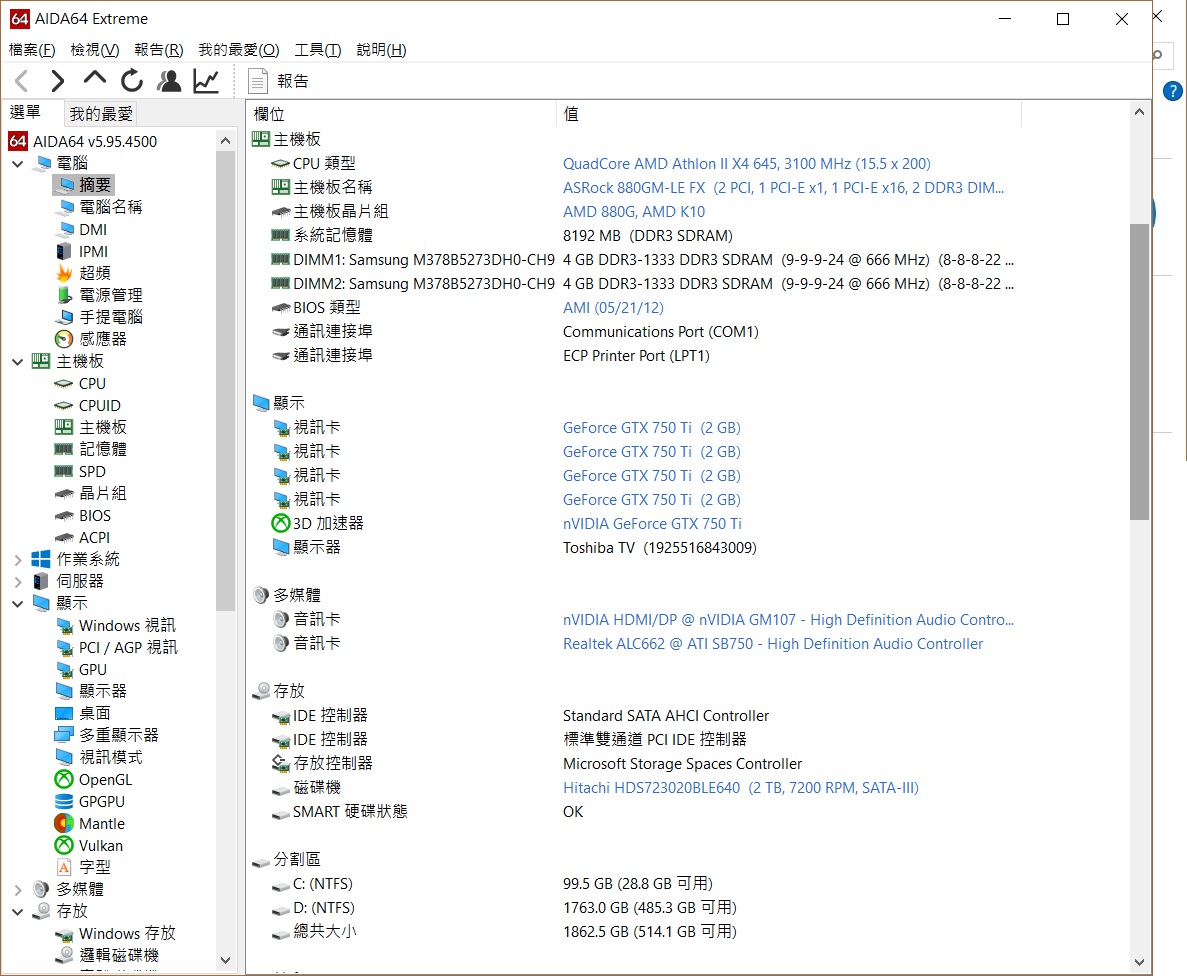Select the 字型 font icon in tree
The width and height of the screenshot is (1187, 976).
point(64,868)
